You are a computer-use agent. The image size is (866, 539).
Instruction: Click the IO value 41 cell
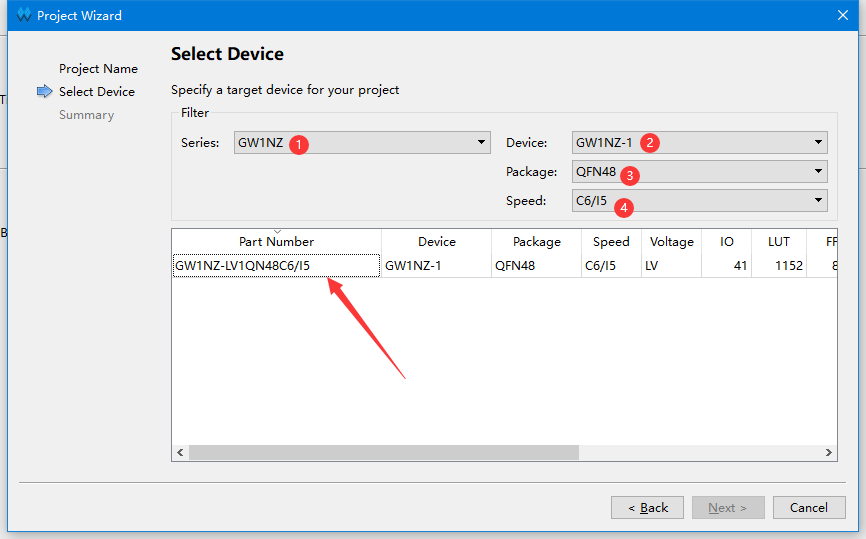pos(726,266)
